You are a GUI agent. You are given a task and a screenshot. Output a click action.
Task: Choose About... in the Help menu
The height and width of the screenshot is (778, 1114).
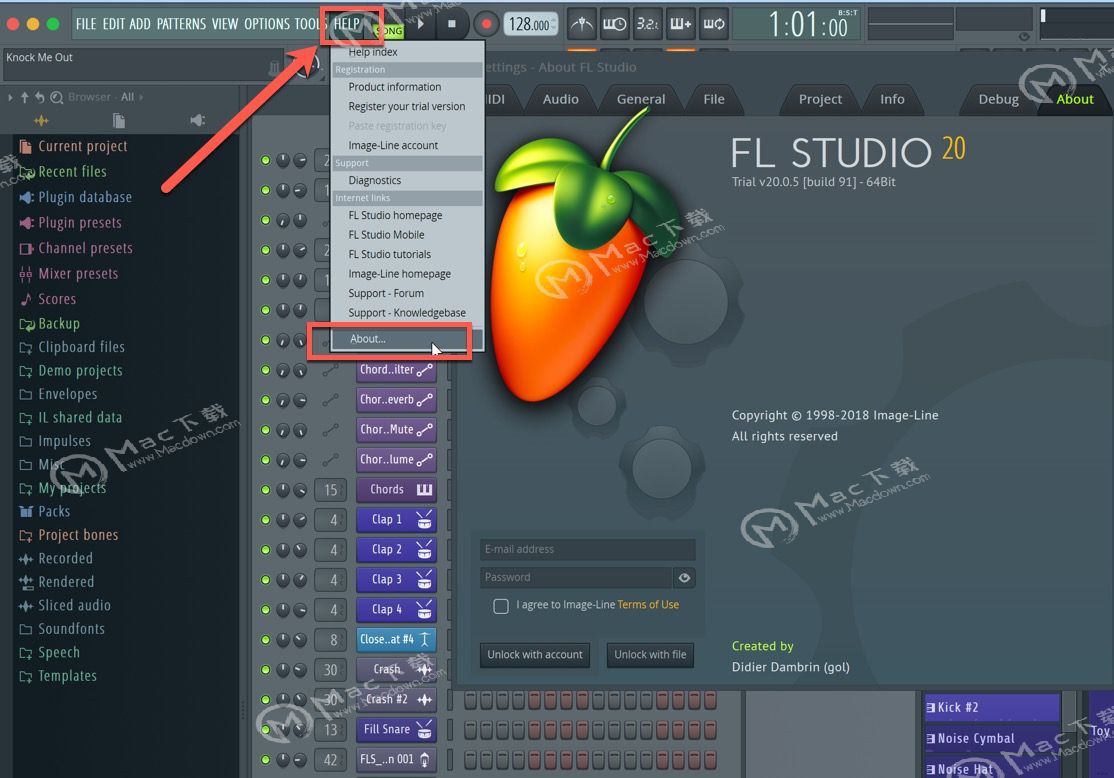click(x=368, y=339)
